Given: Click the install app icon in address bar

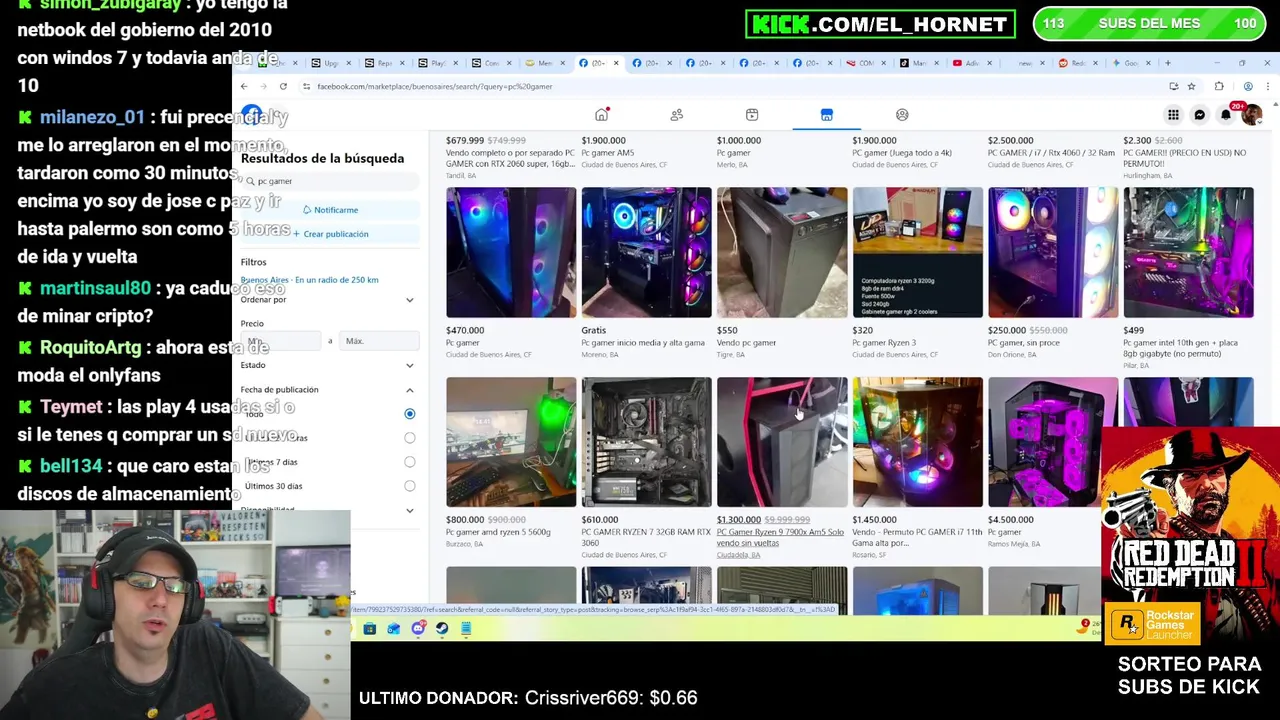Looking at the screenshot, I should coord(1173,86).
